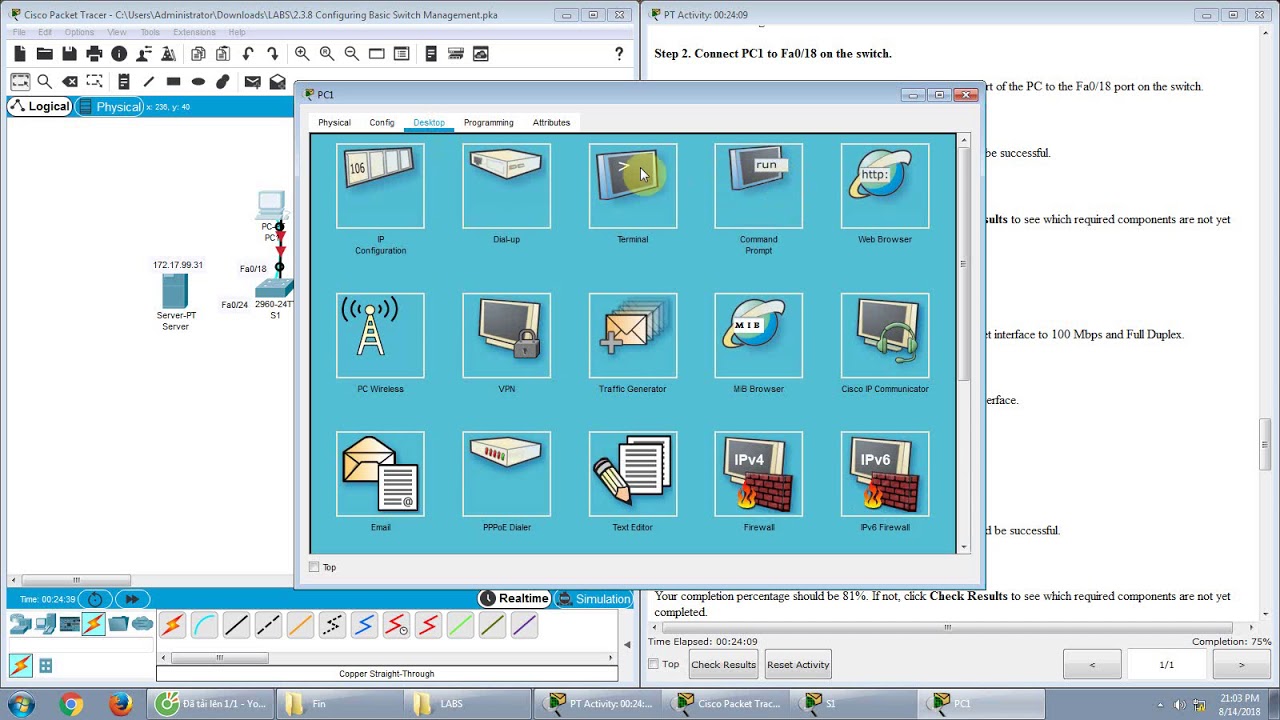1280x720 pixels.
Task: Click the Help question mark icon
Action: (619, 54)
